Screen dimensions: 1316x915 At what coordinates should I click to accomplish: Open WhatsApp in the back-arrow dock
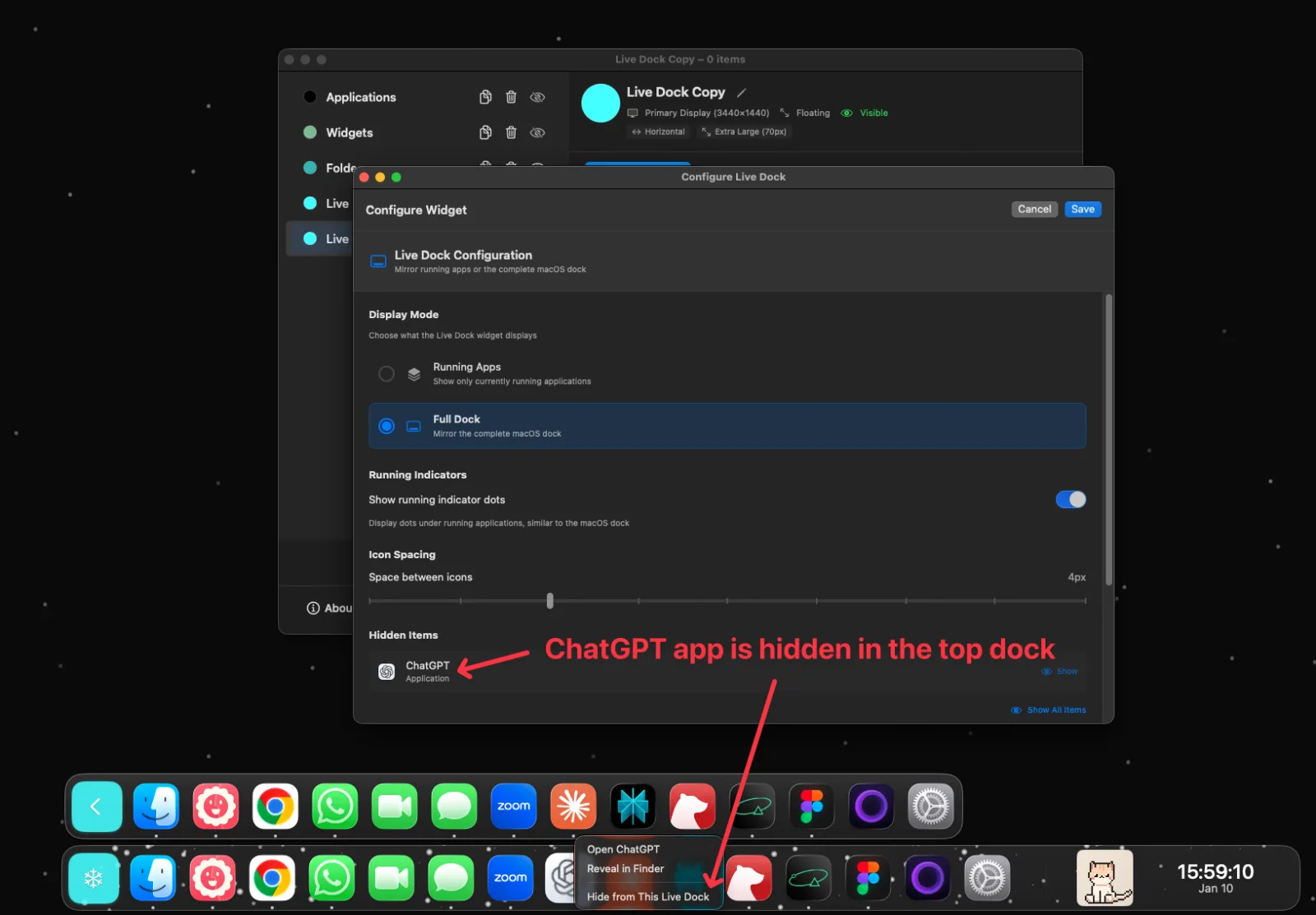335,806
